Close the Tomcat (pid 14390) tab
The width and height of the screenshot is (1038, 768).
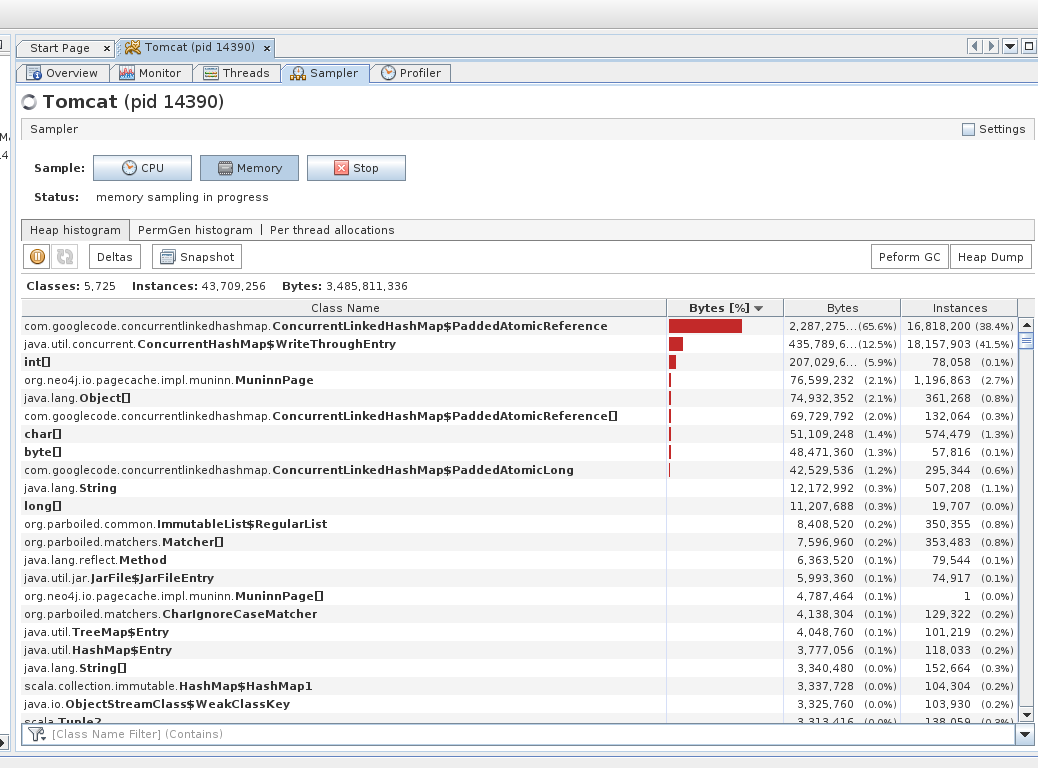click(267, 48)
